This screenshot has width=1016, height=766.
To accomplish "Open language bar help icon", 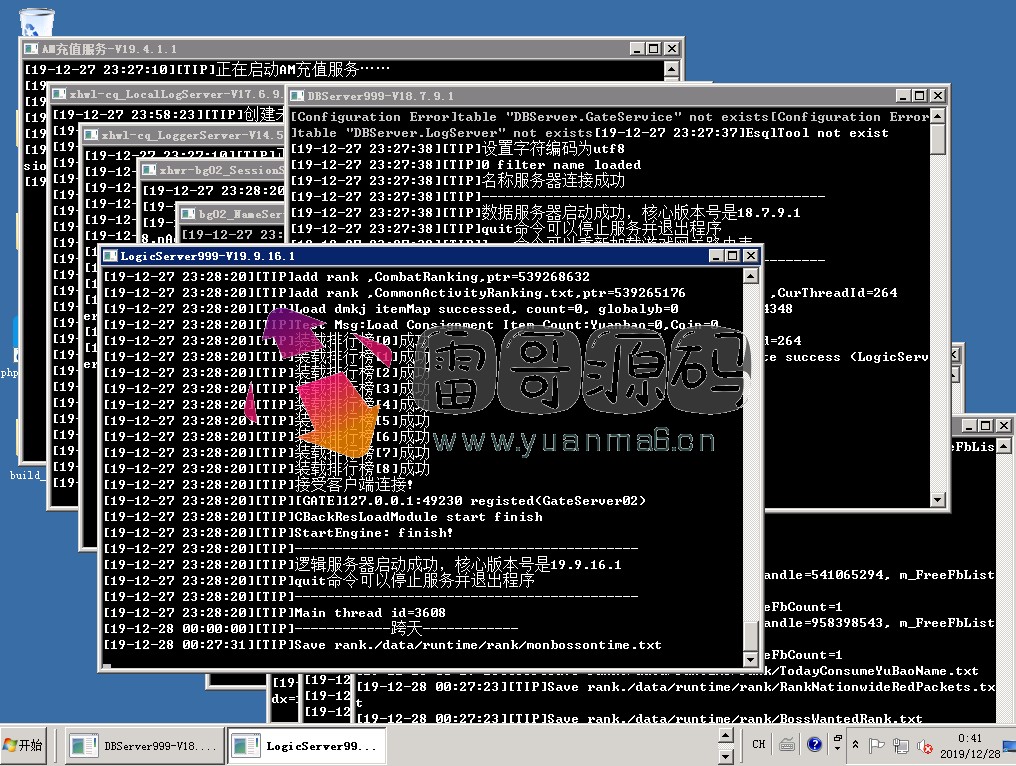I will [x=814, y=745].
